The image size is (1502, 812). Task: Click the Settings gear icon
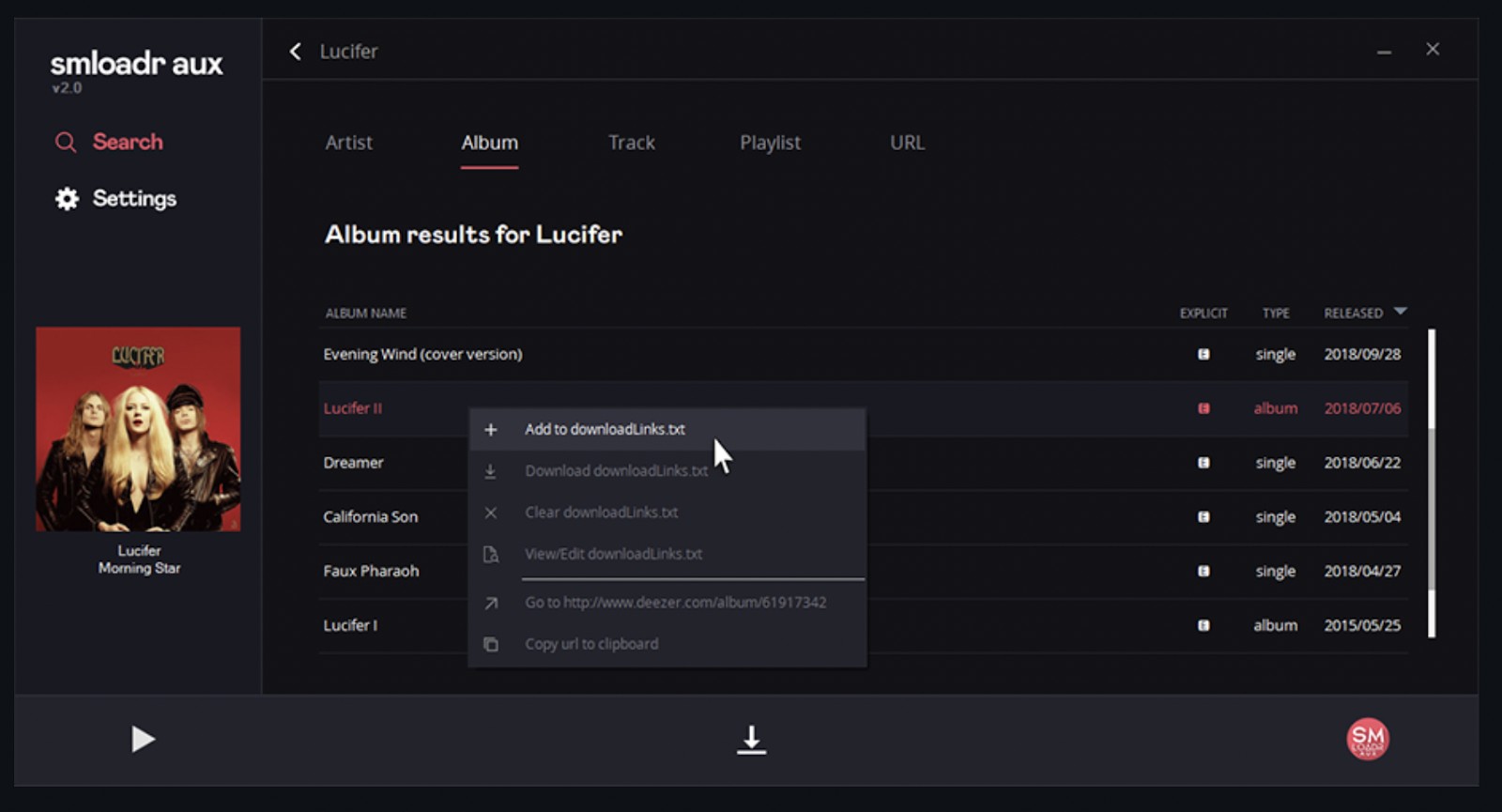click(x=67, y=199)
